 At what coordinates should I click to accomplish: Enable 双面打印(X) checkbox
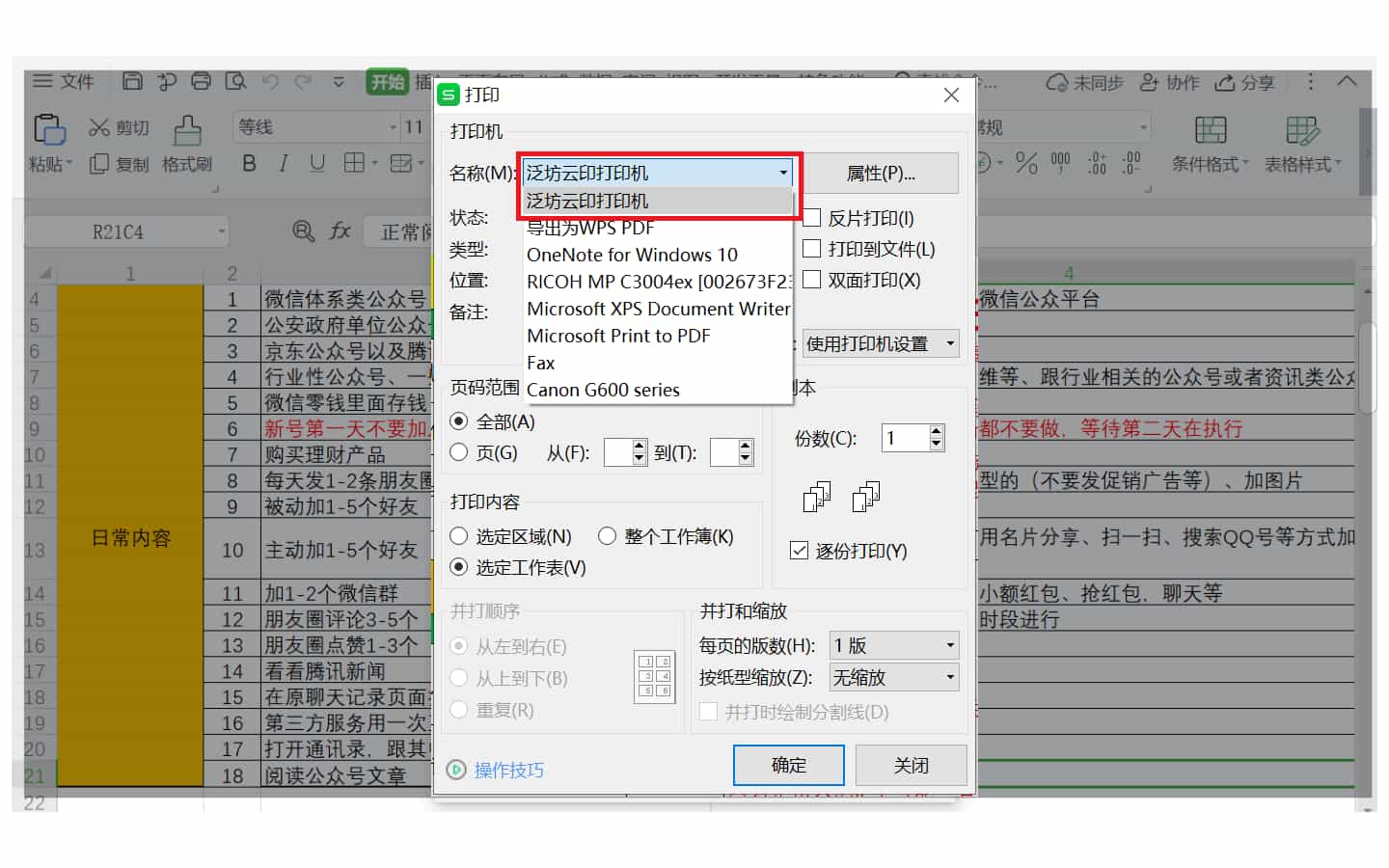coord(812,280)
